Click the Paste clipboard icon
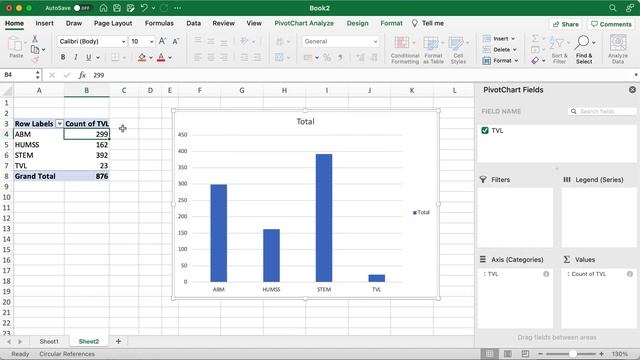The image size is (640, 360). click(x=16, y=44)
